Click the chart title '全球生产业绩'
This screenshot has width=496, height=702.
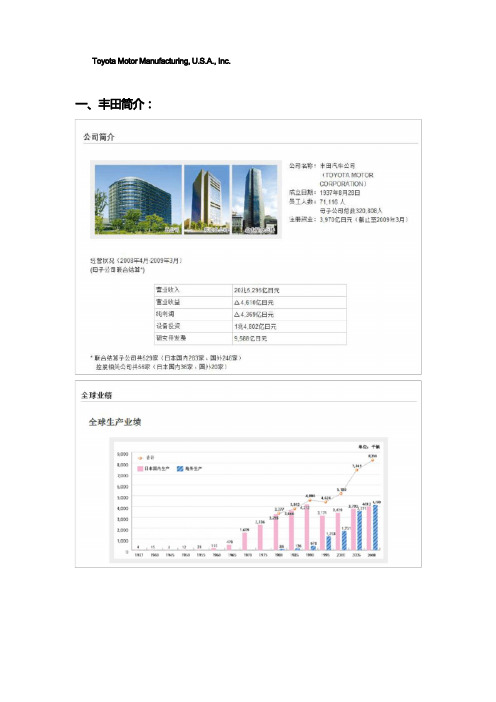pos(115,422)
